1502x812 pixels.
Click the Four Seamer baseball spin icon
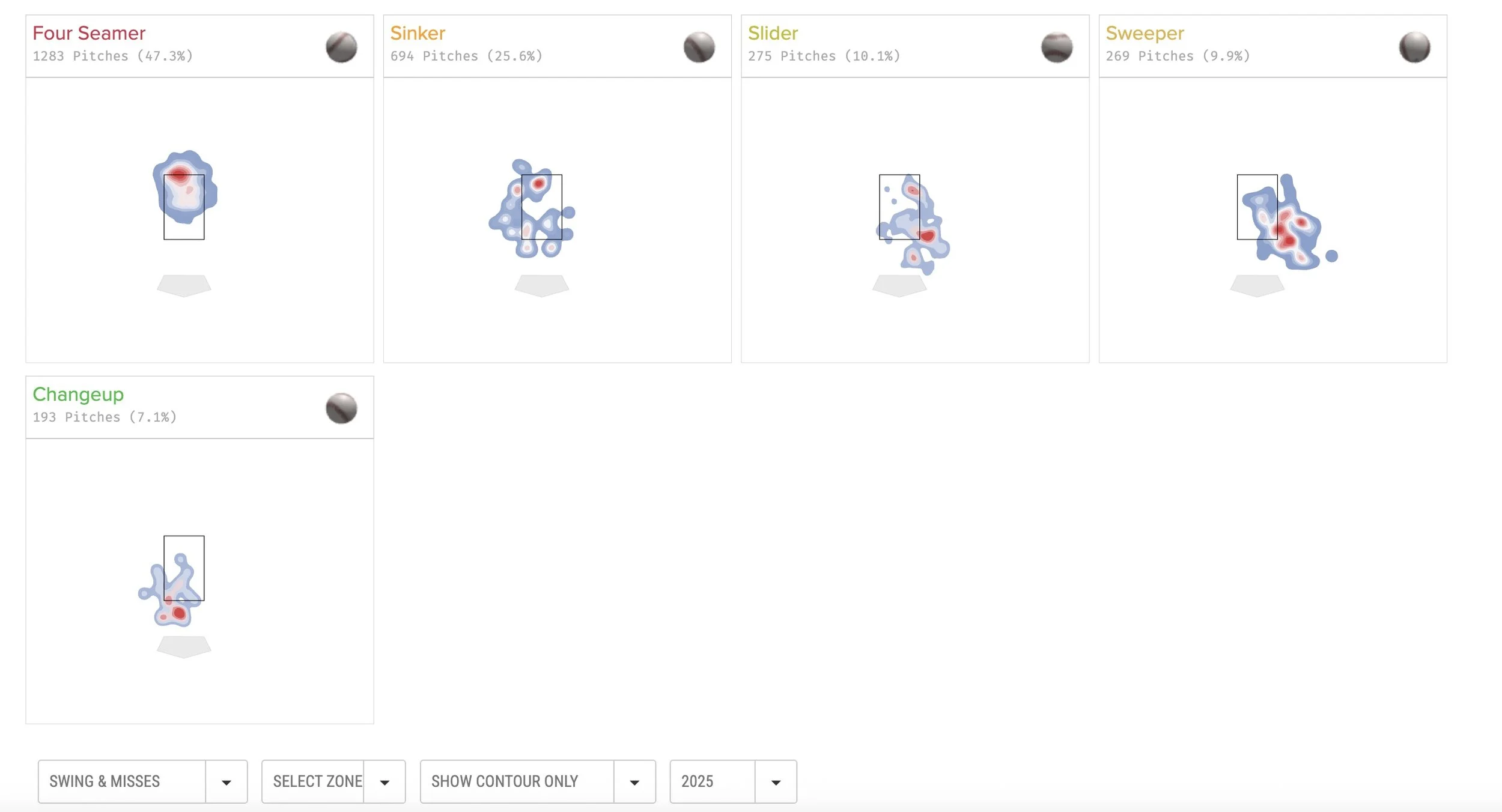341,47
